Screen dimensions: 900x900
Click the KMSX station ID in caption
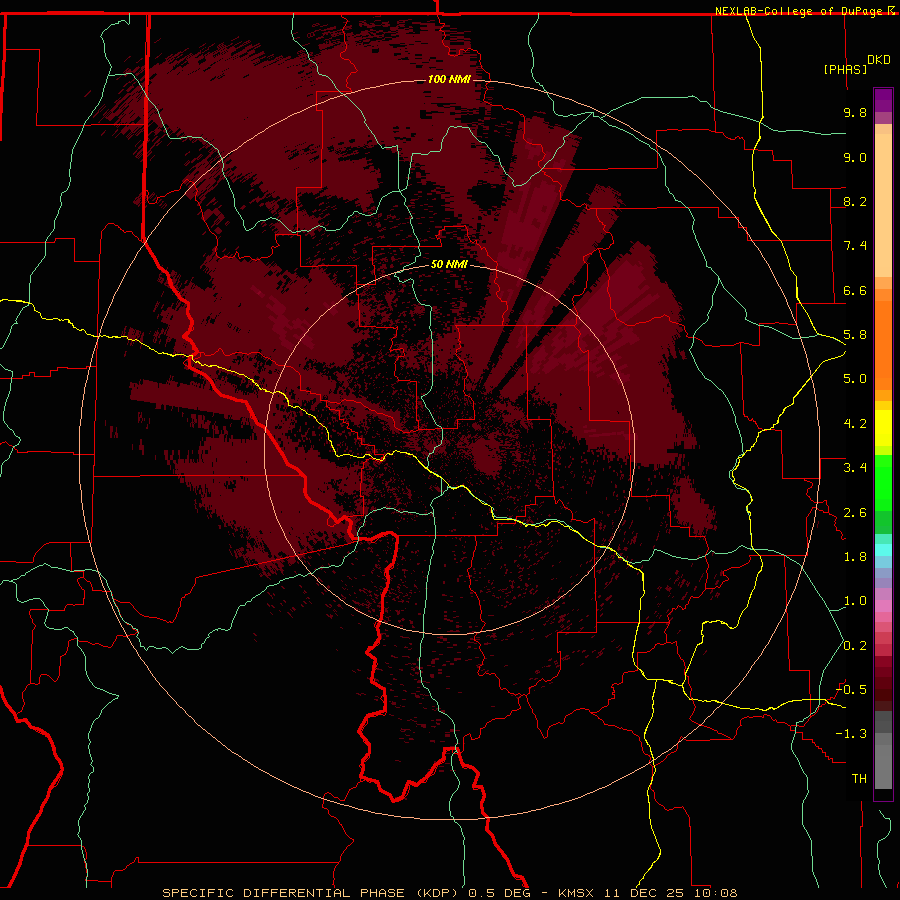pyautogui.click(x=576, y=893)
